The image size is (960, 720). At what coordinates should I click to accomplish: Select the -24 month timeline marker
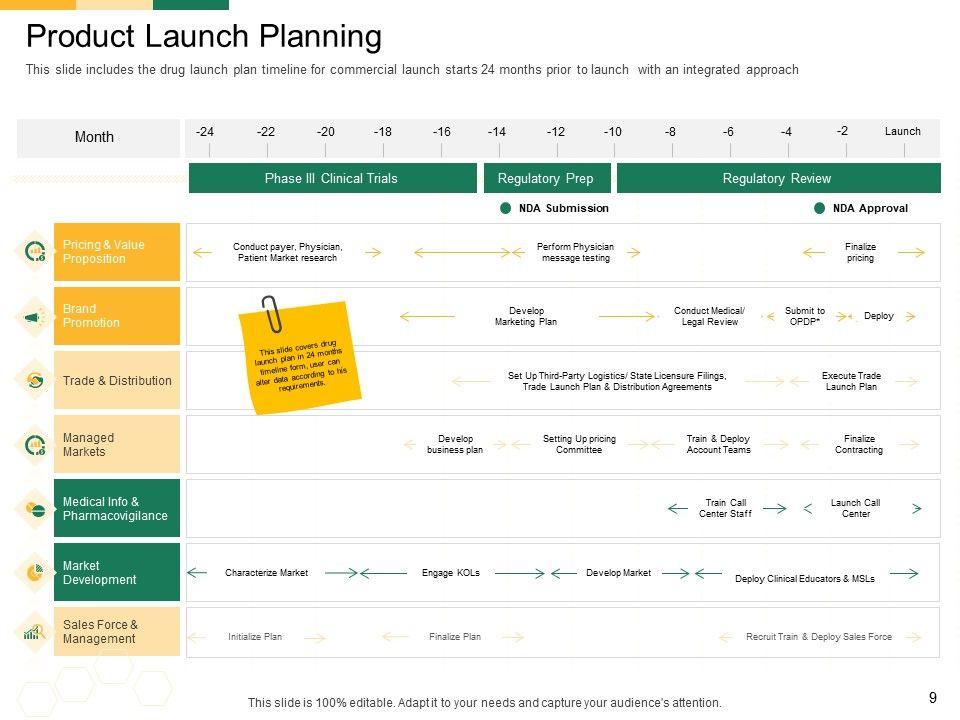205,132
